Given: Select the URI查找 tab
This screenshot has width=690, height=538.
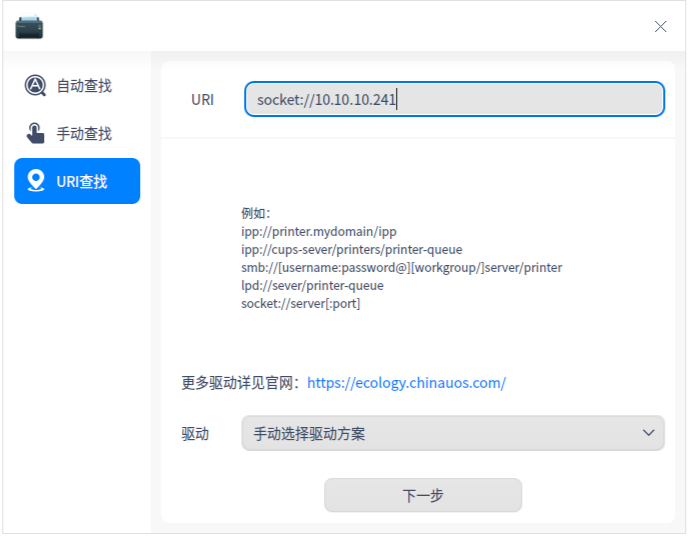Looking at the screenshot, I should tap(77, 181).
